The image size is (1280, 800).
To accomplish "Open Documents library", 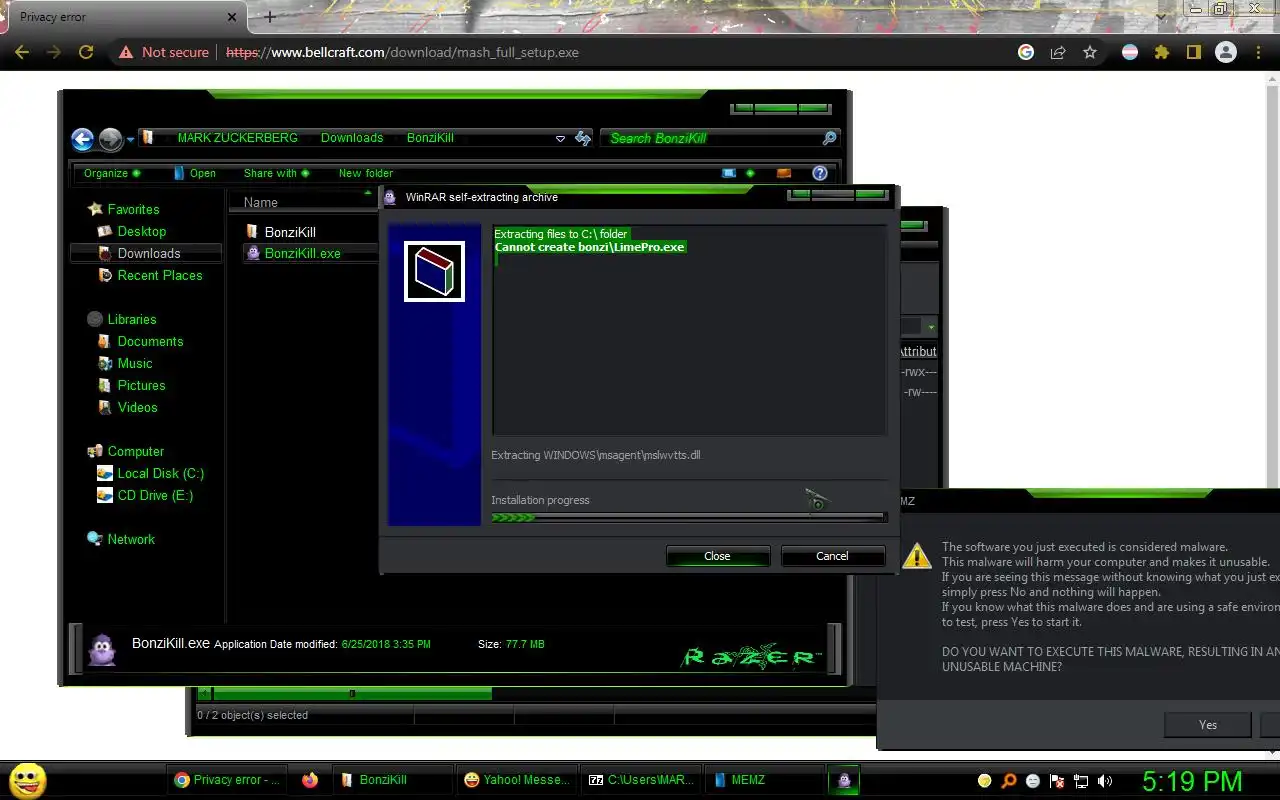I will tap(140, 341).
